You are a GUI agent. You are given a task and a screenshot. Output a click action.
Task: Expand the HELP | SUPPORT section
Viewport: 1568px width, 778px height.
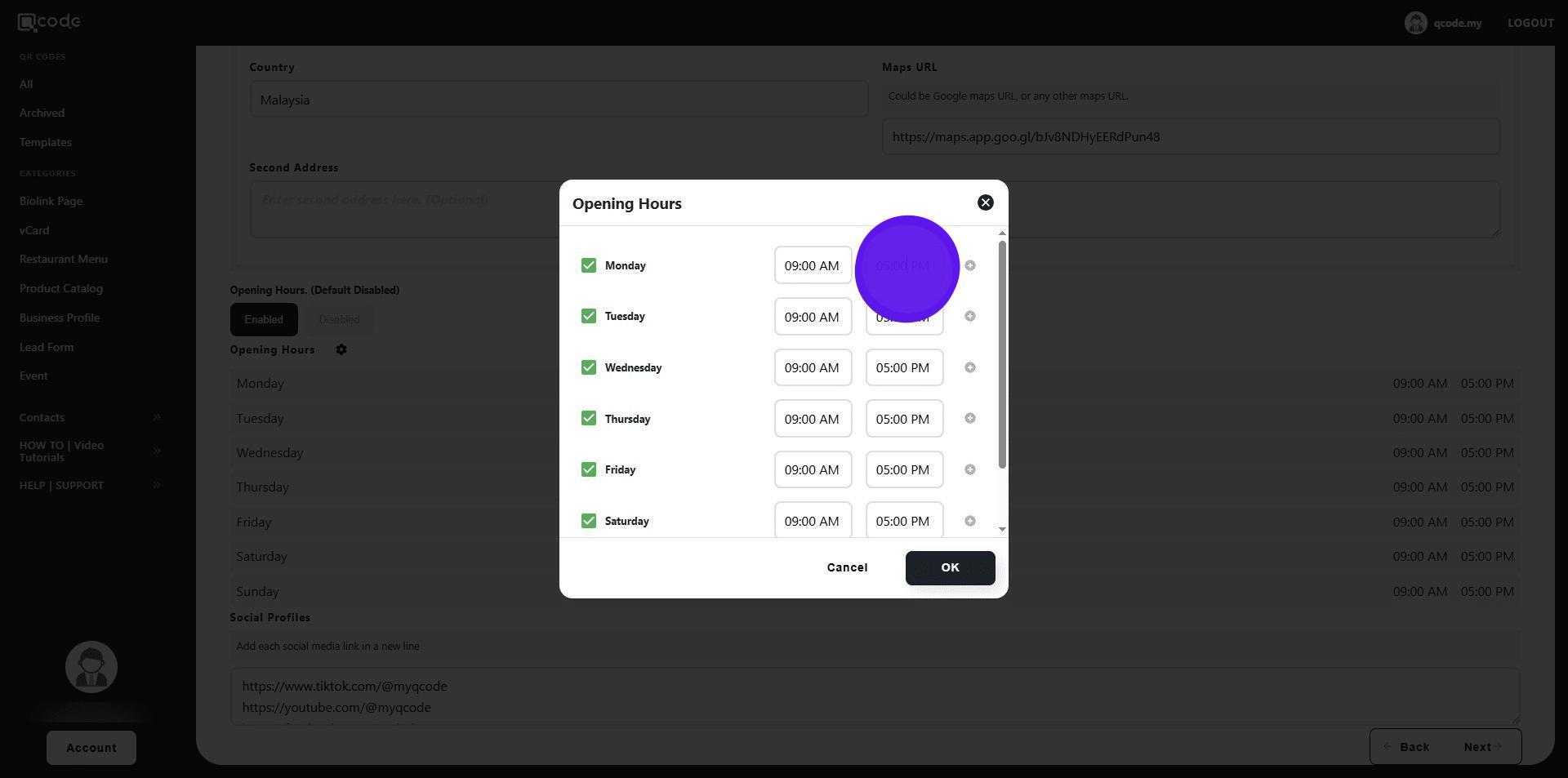click(90, 485)
